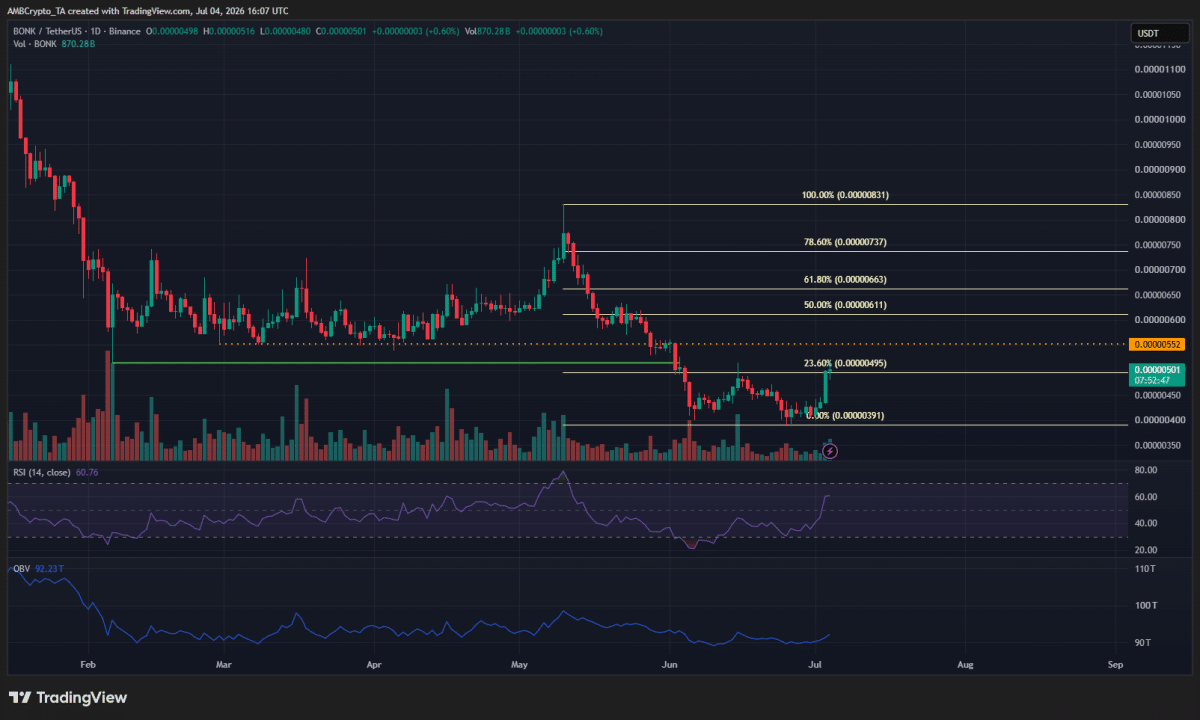1200x720 pixels.
Task: Click the open value O0.00000498
Action: [x=173, y=31]
